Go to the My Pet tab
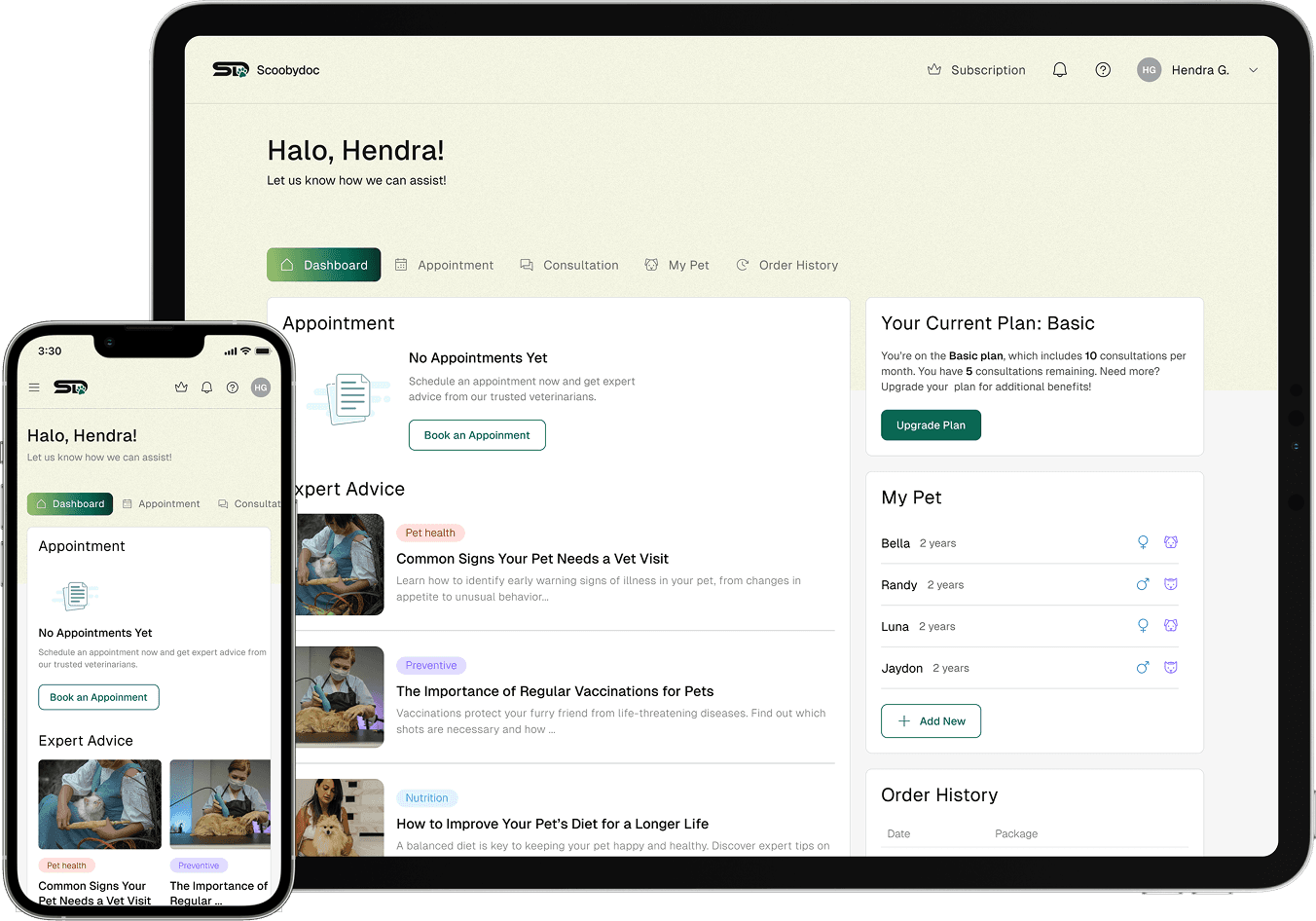 click(x=676, y=265)
